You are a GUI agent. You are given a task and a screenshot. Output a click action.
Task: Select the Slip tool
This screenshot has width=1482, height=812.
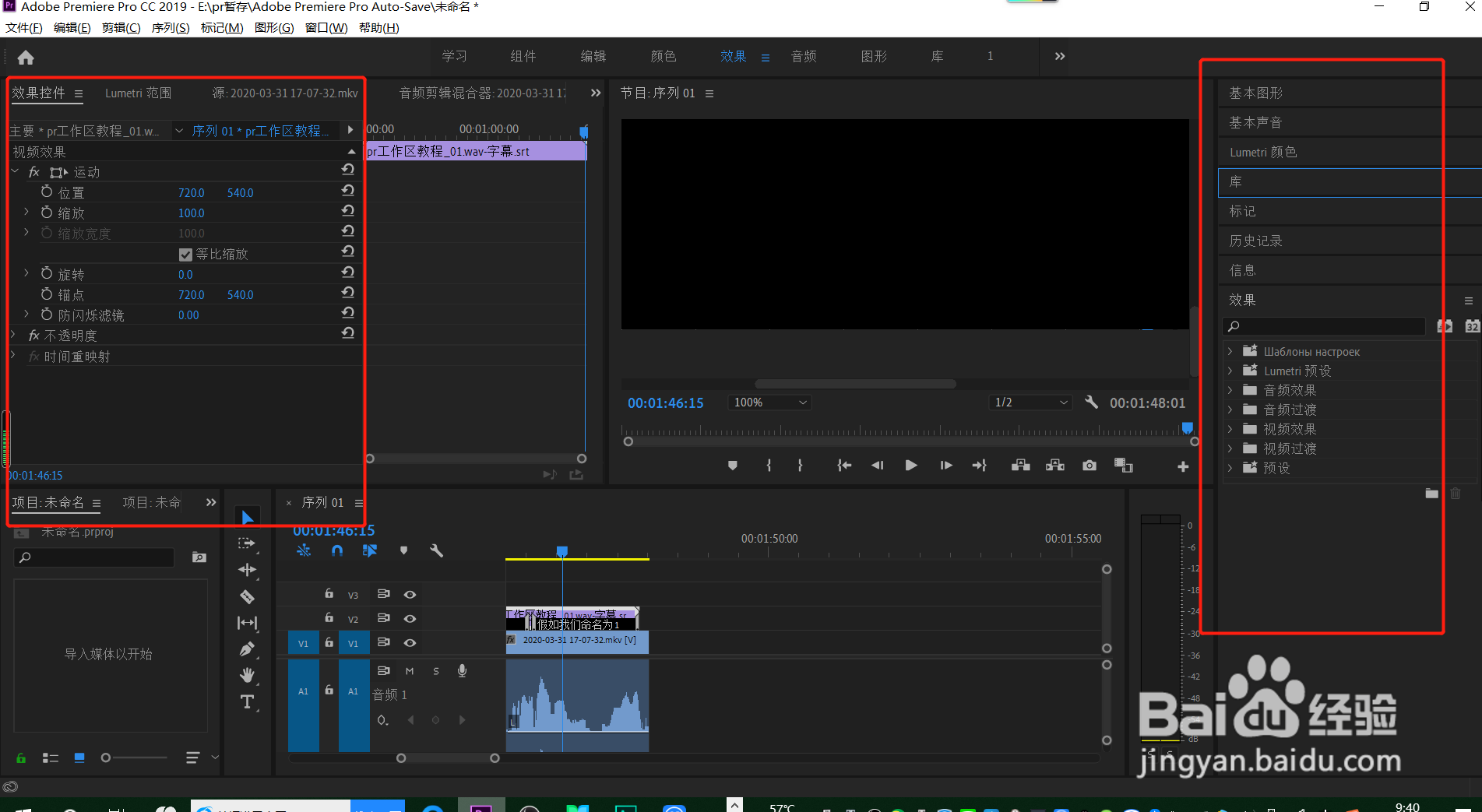(247, 623)
